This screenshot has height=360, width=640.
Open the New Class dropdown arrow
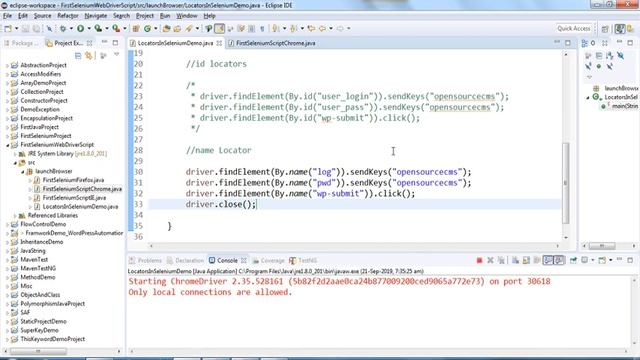[x=156, y=29]
